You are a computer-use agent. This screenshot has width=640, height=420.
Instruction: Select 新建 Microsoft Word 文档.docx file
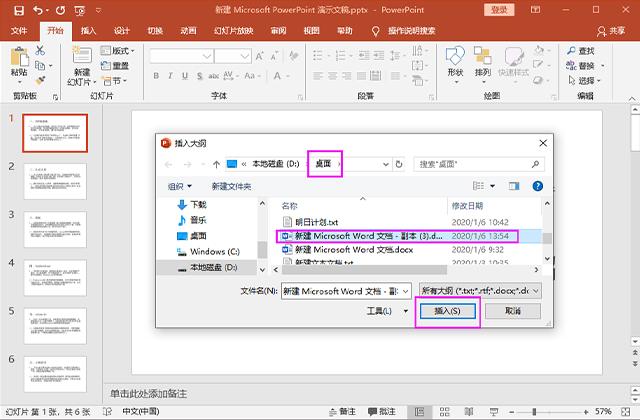[354, 250]
